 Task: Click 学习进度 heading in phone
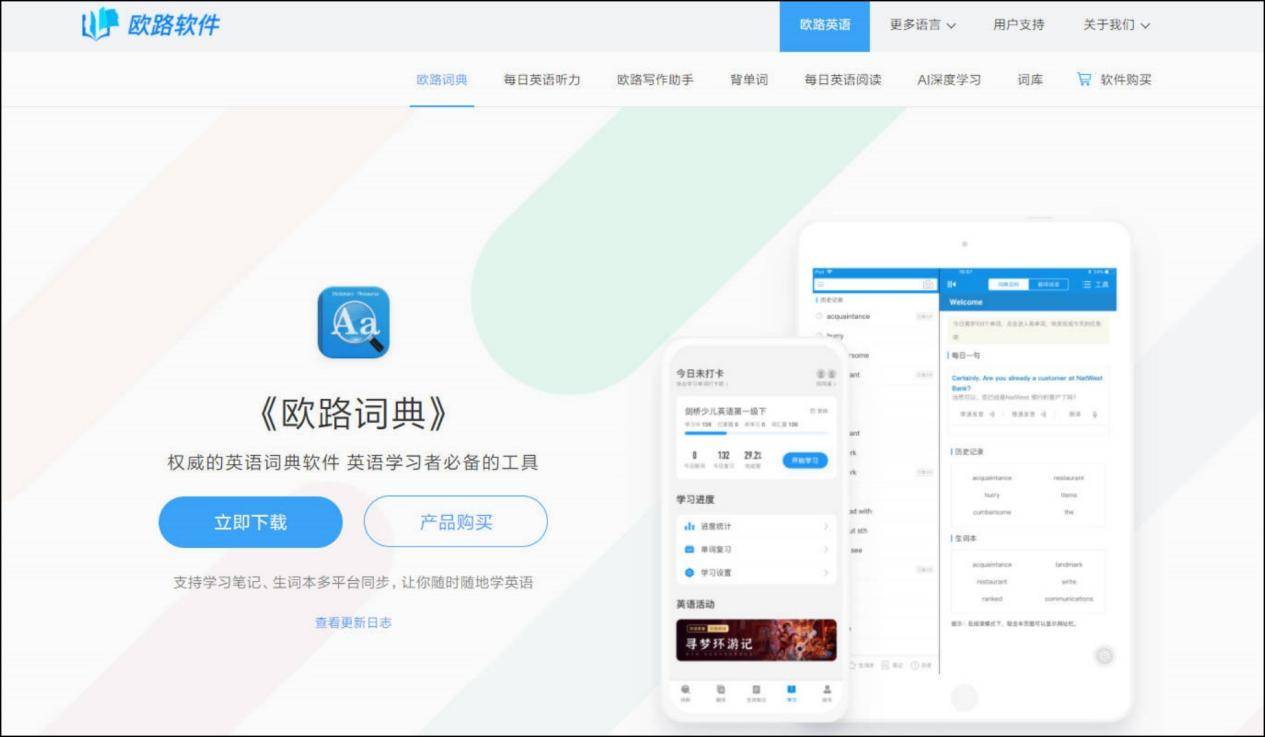click(x=695, y=499)
